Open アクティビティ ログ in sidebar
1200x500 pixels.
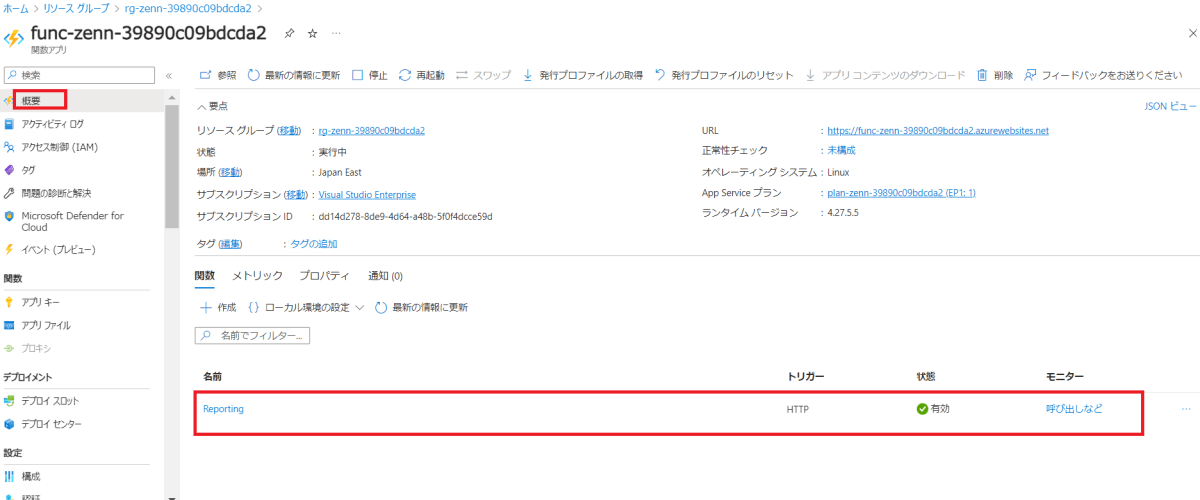(53, 124)
